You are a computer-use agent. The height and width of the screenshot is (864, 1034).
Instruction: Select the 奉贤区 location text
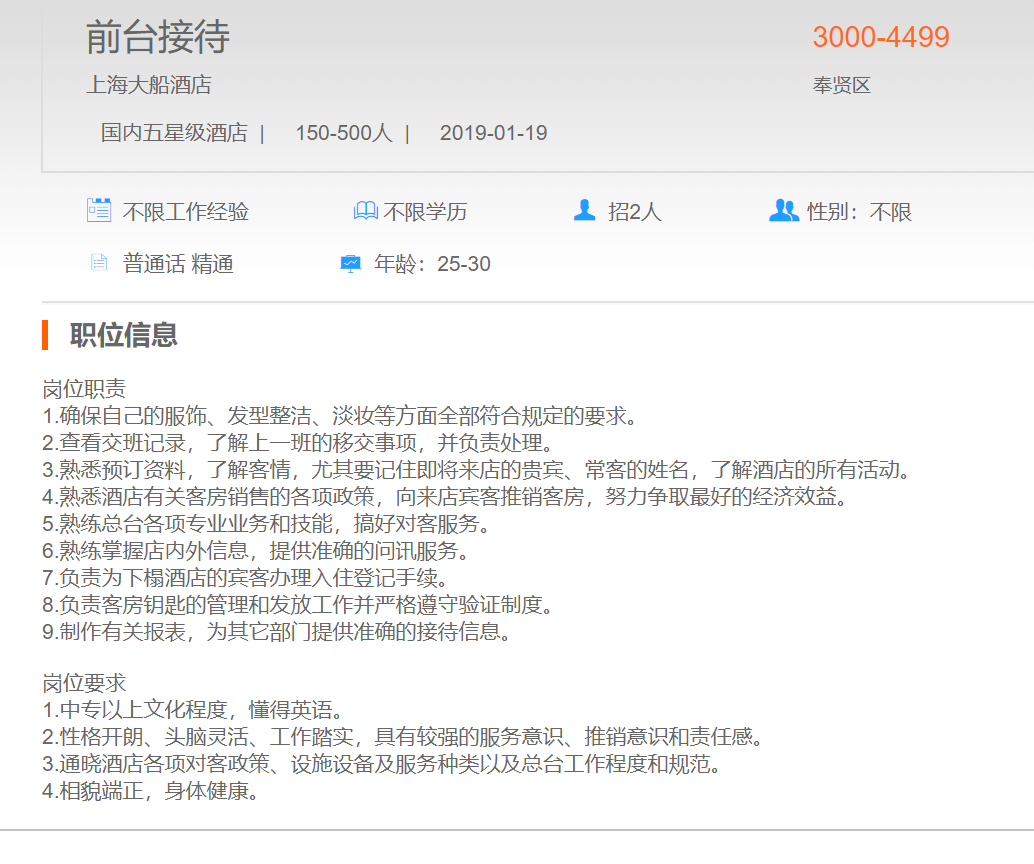pyautogui.click(x=841, y=86)
